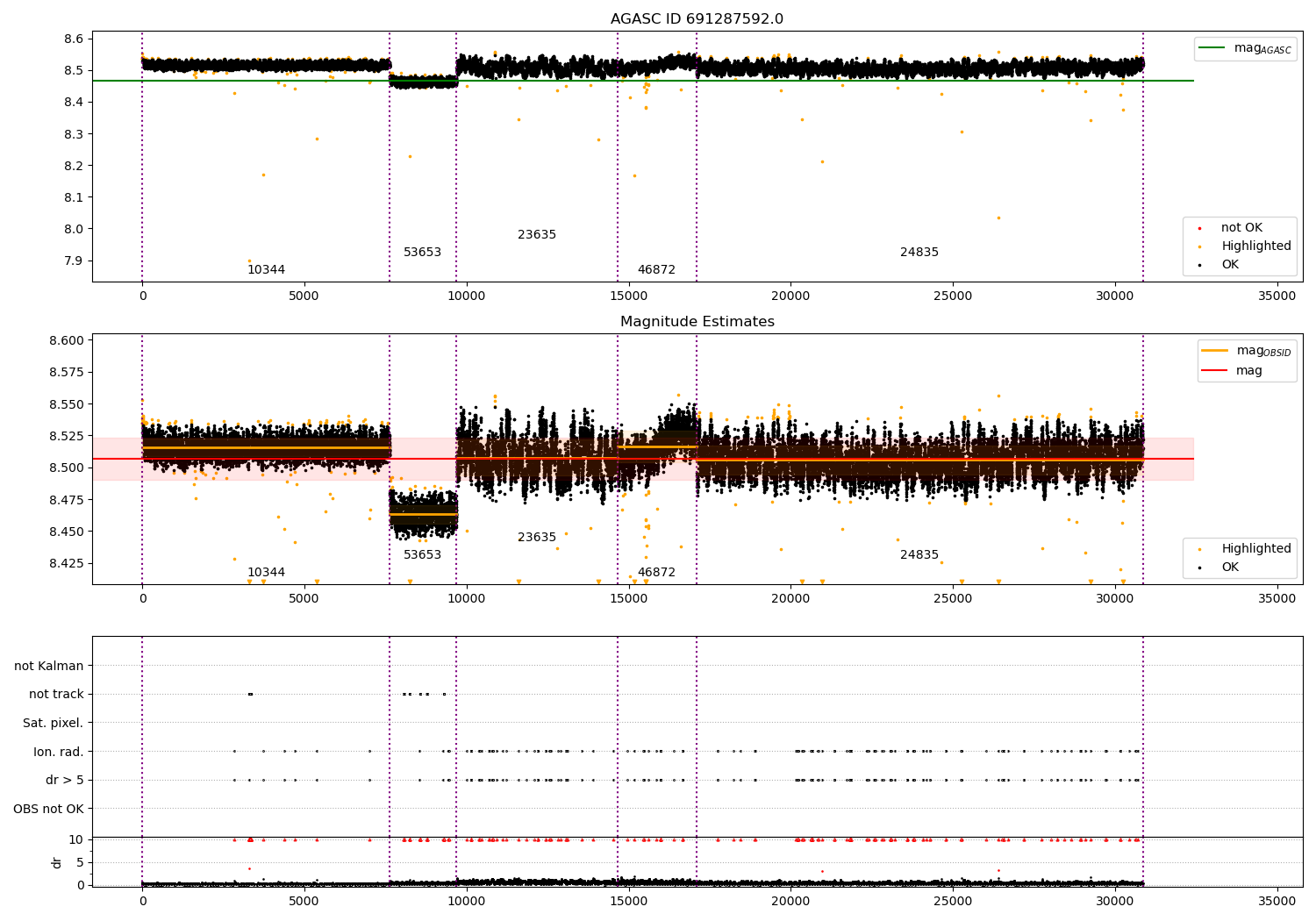This screenshot has width=1316, height=921.
Task: Click OBSID label 10344 in the AGASC ID plot
Action: 266,270
